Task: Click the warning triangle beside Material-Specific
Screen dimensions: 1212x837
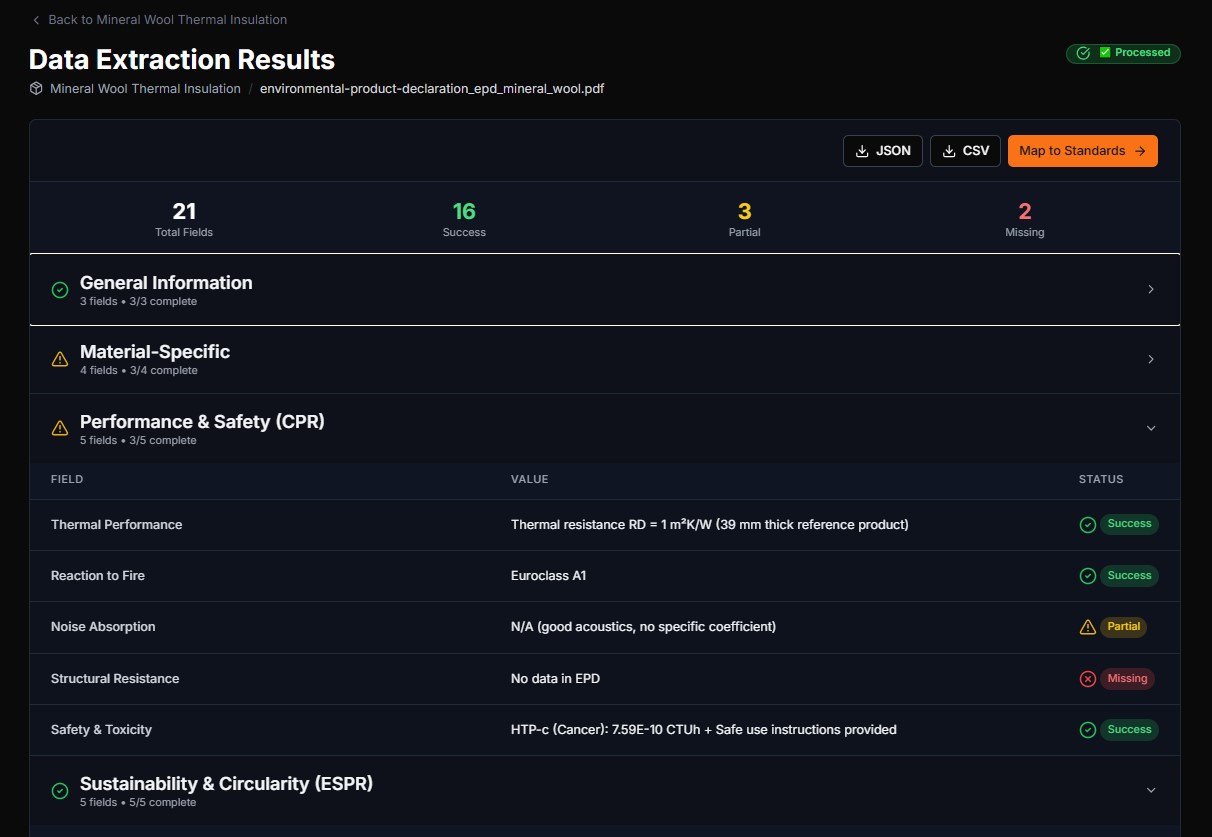Action: tap(59, 359)
